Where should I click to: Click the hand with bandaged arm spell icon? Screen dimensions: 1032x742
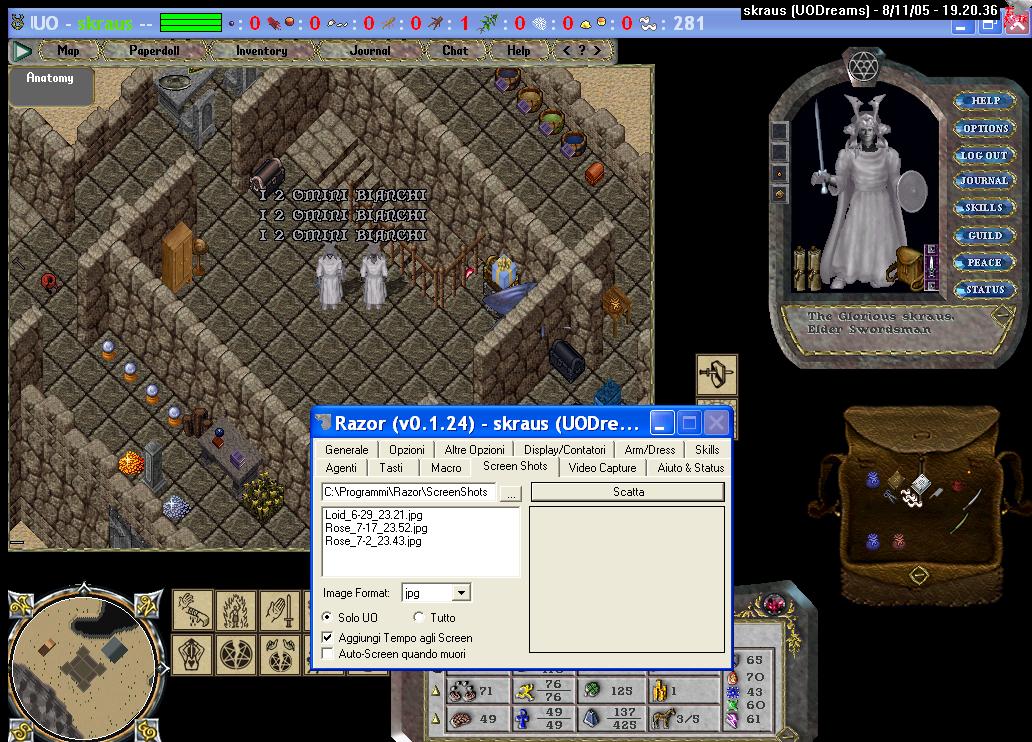[193, 610]
